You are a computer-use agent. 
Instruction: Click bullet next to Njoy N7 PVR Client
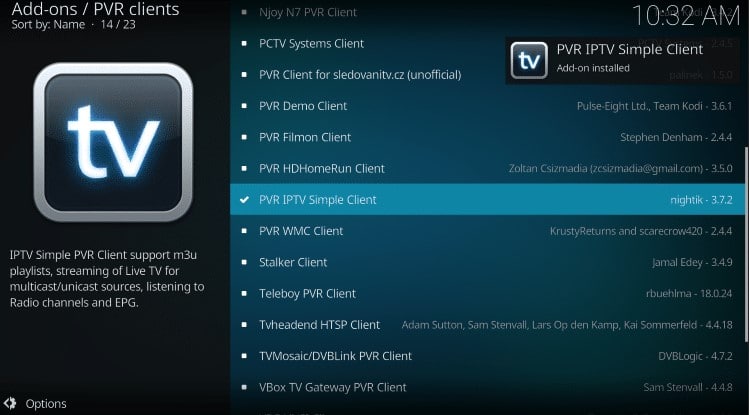[x=244, y=12]
